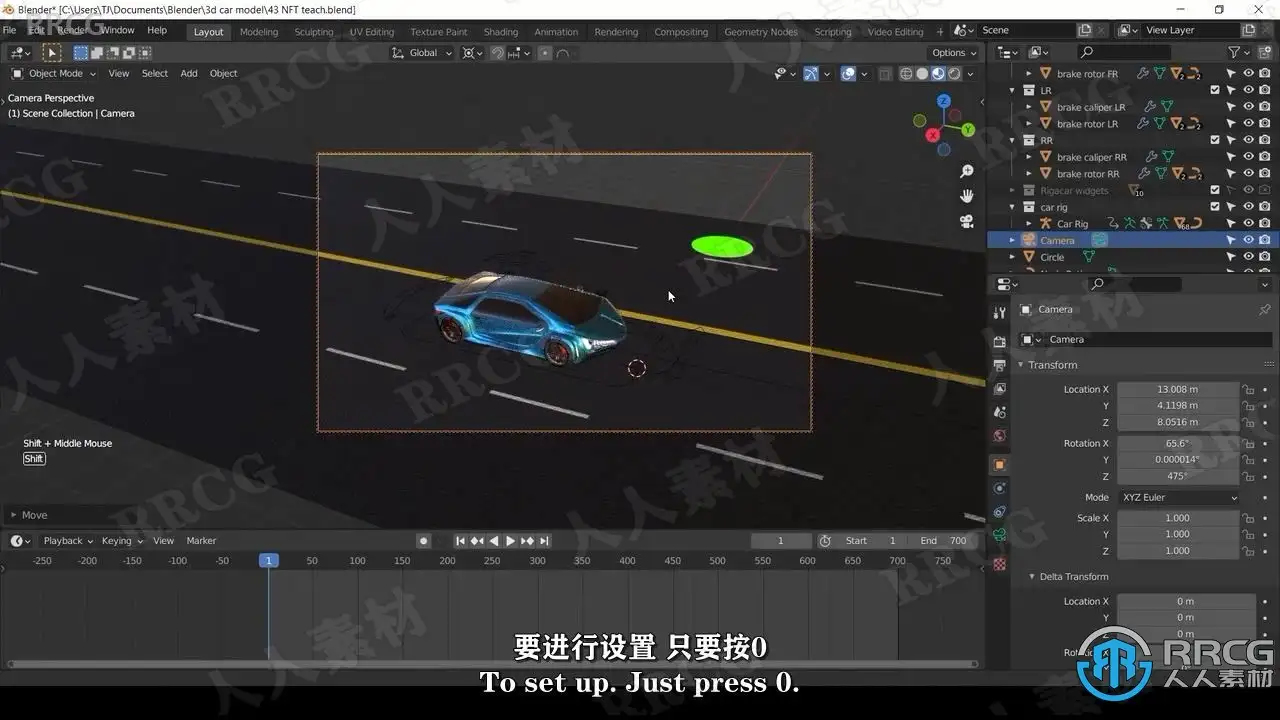This screenshot has height=720, width=1280.
Task: Select material preview viewport shading
Action: point(938,74)
